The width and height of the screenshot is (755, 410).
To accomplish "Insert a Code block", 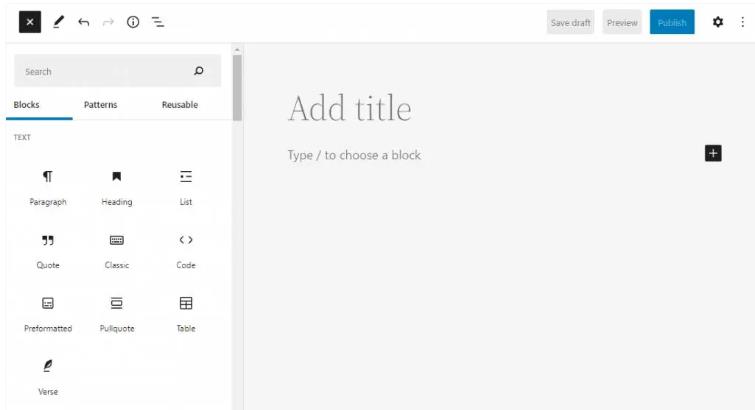I will 186,249.
